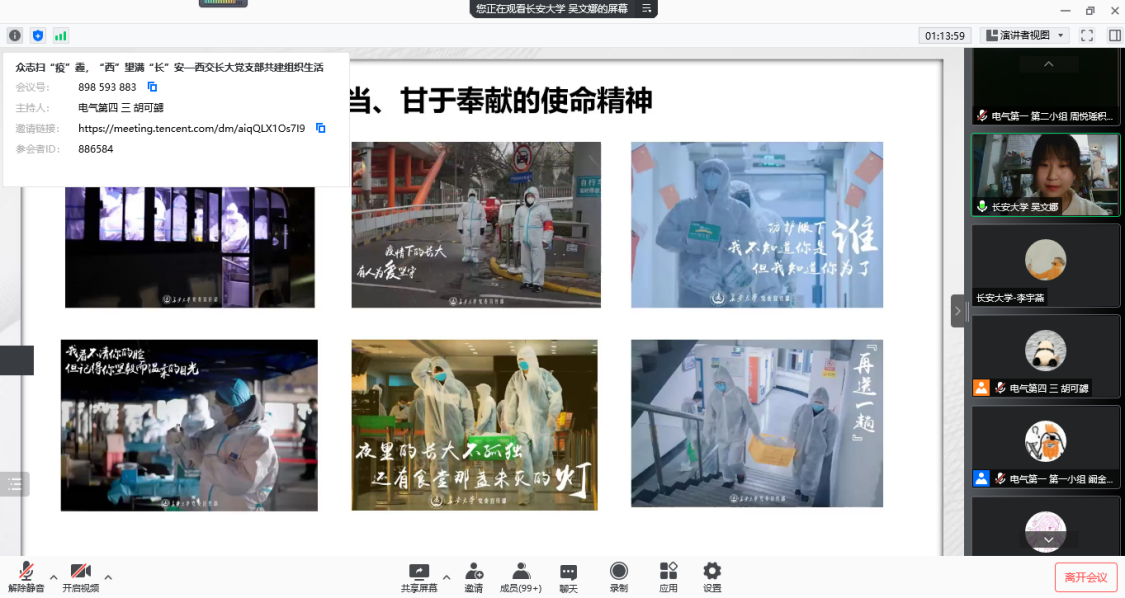Unmute microphone with 解除静音
The width and height of the screenshot is (1125, 598).
click(26, 577)
